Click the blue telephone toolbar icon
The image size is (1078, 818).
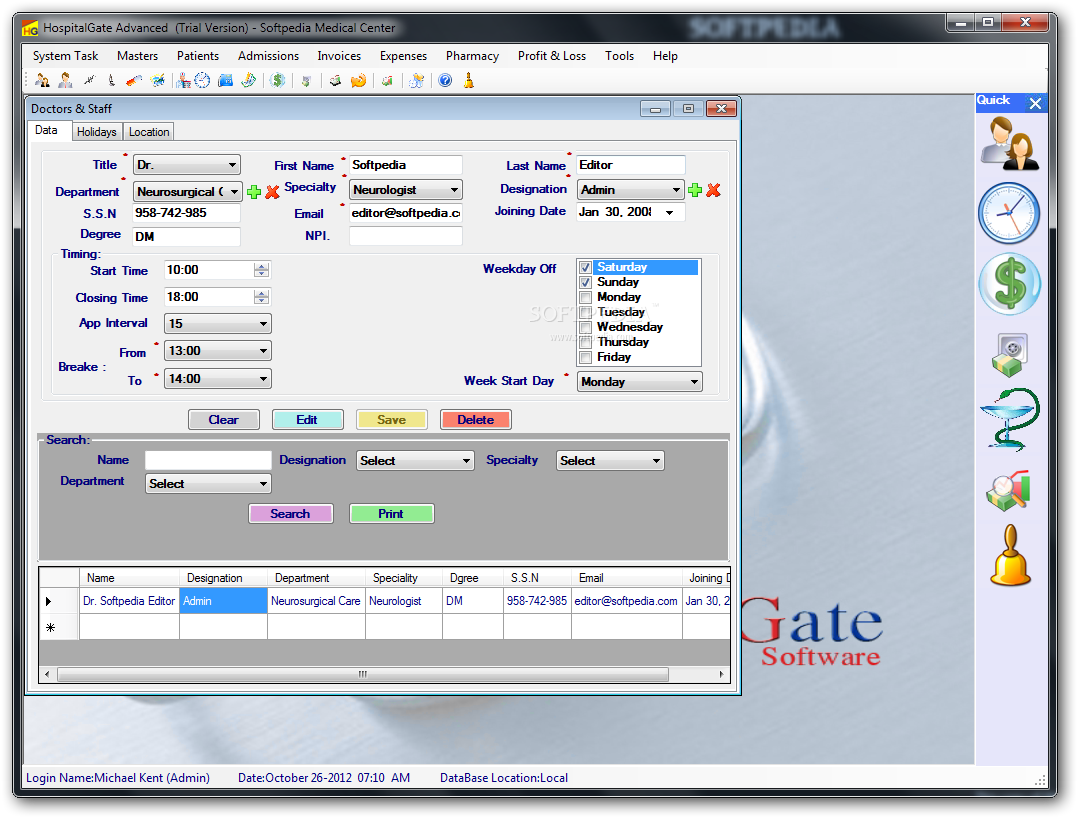coord(226,80)
